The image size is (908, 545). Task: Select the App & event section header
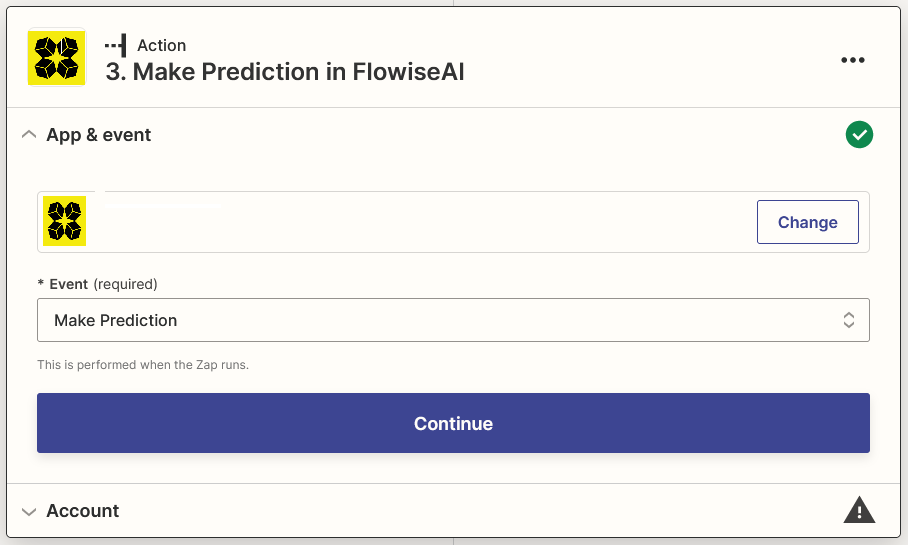99,135
